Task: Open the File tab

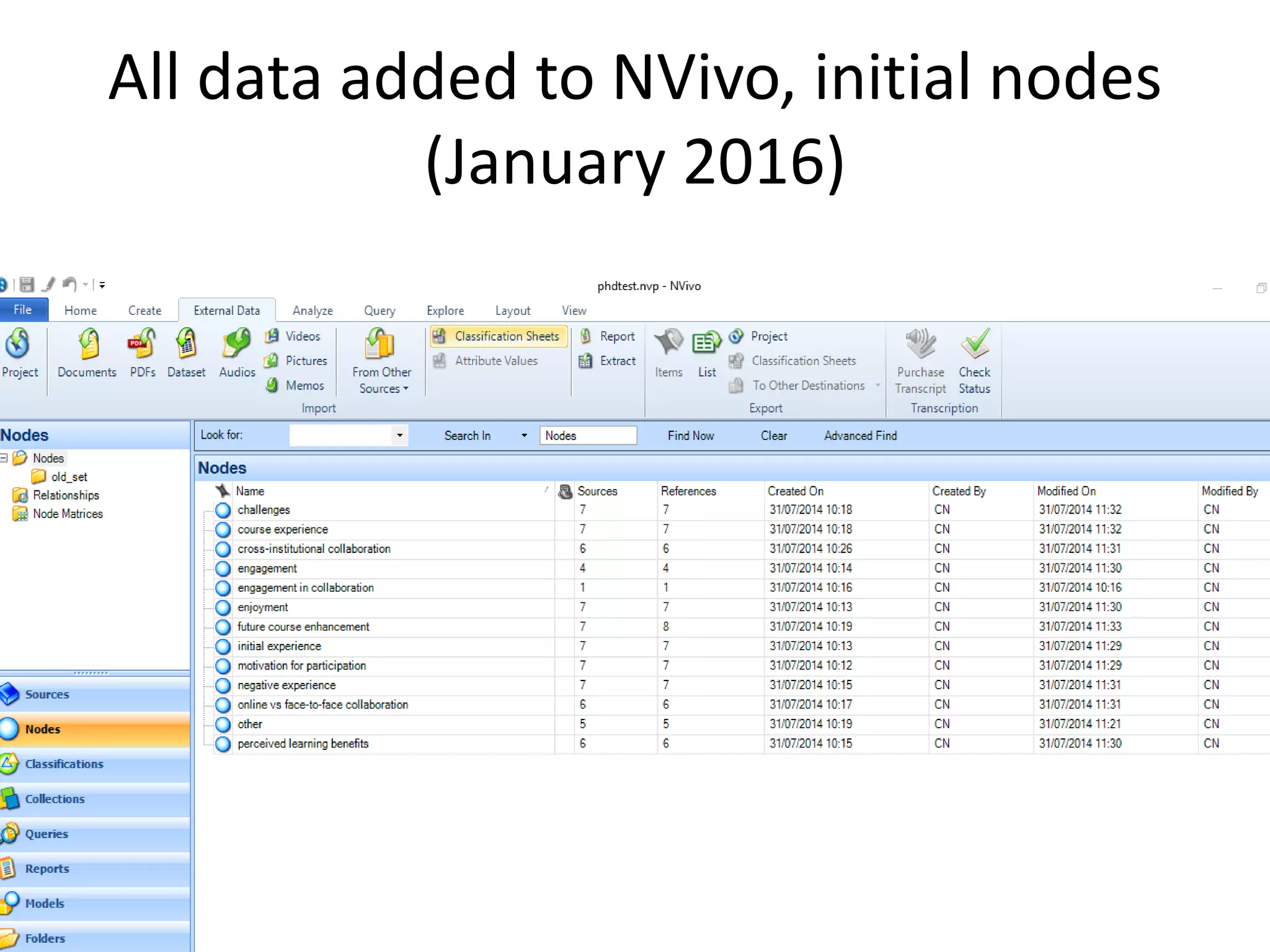Action: (x=23, y=310)
